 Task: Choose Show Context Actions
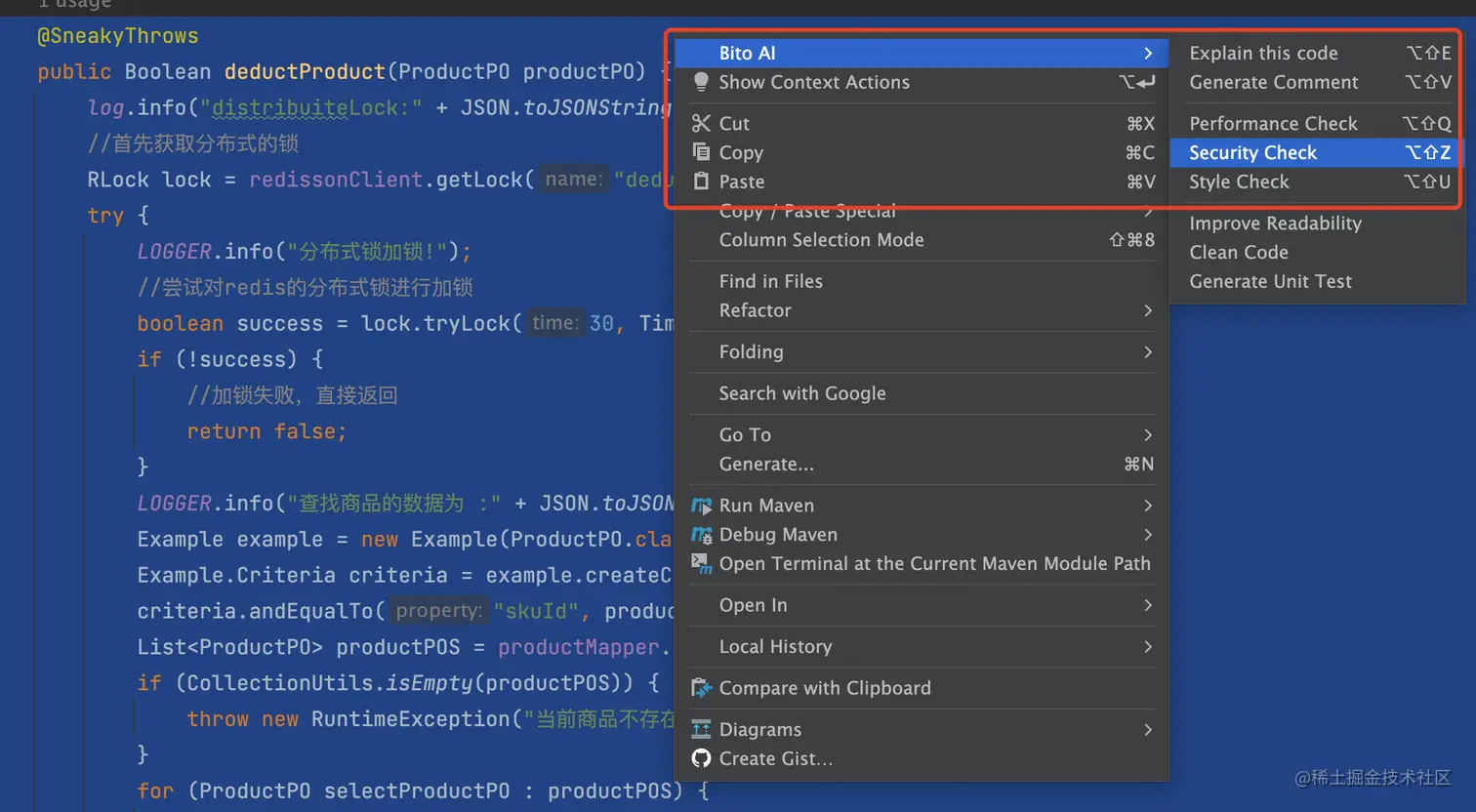[922, 82]
